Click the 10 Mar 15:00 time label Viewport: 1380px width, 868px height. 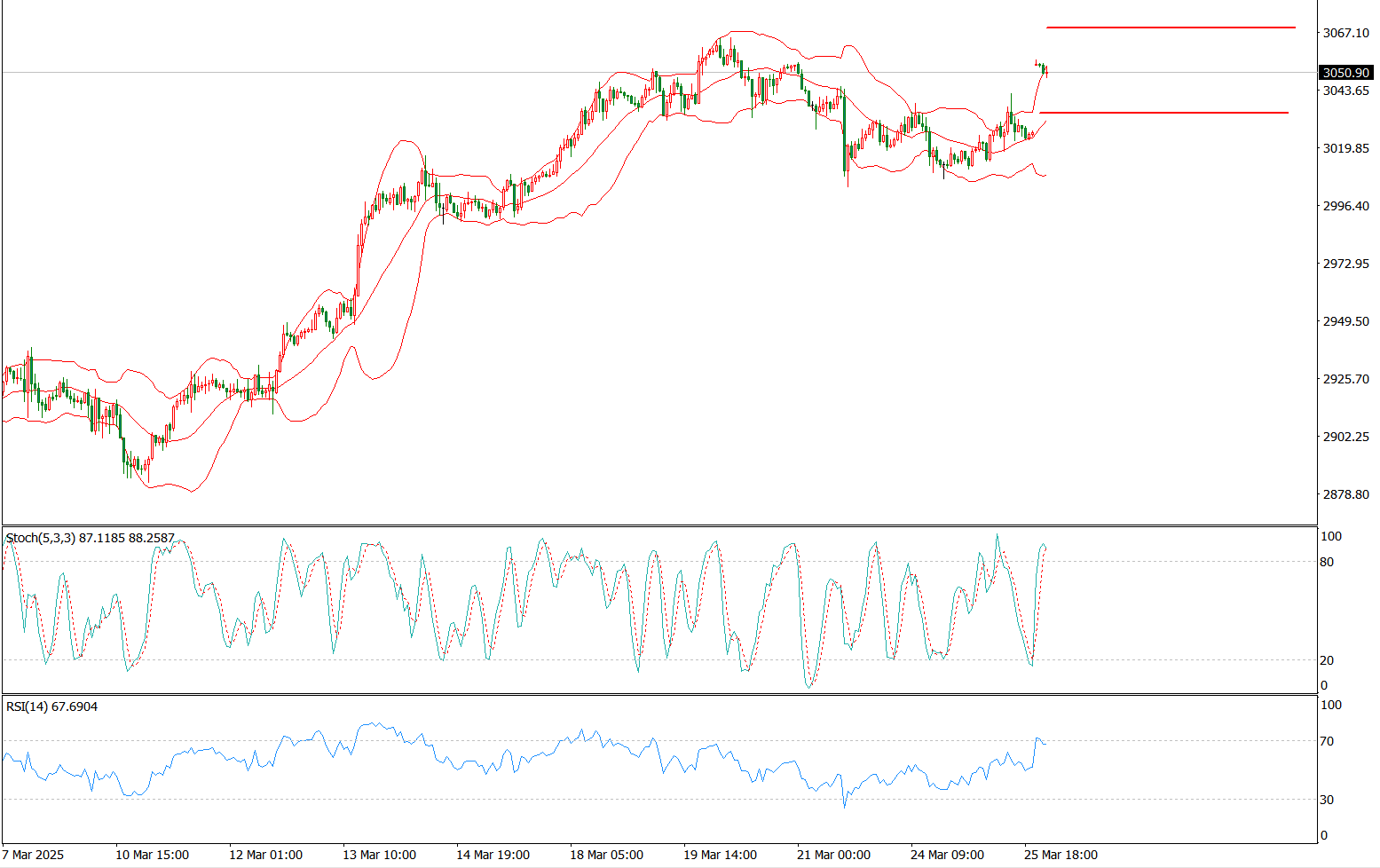pyautogui.click(x=152, y=855)
